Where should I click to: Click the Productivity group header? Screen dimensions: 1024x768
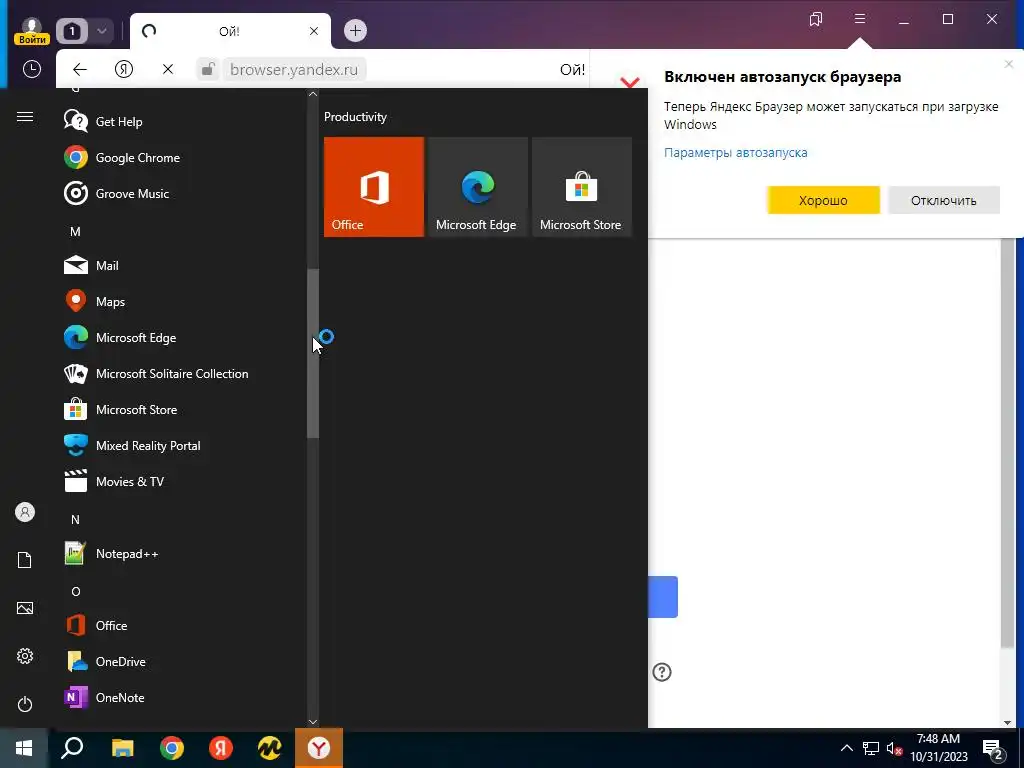[x=355, y=117]
